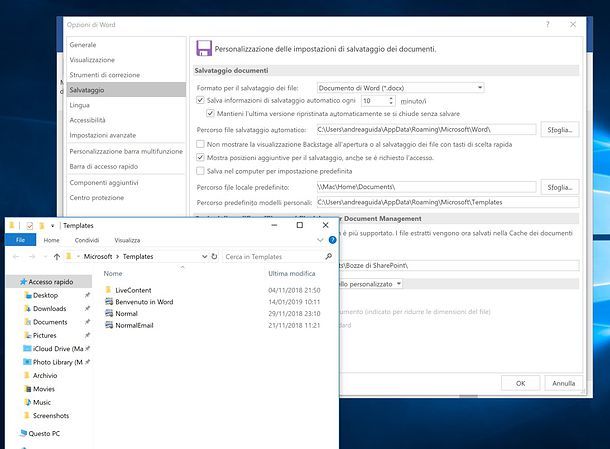Enable Salva nel computer per impostazione predefinita
This screenshot has width=610, height=449.
click(200, 171)
